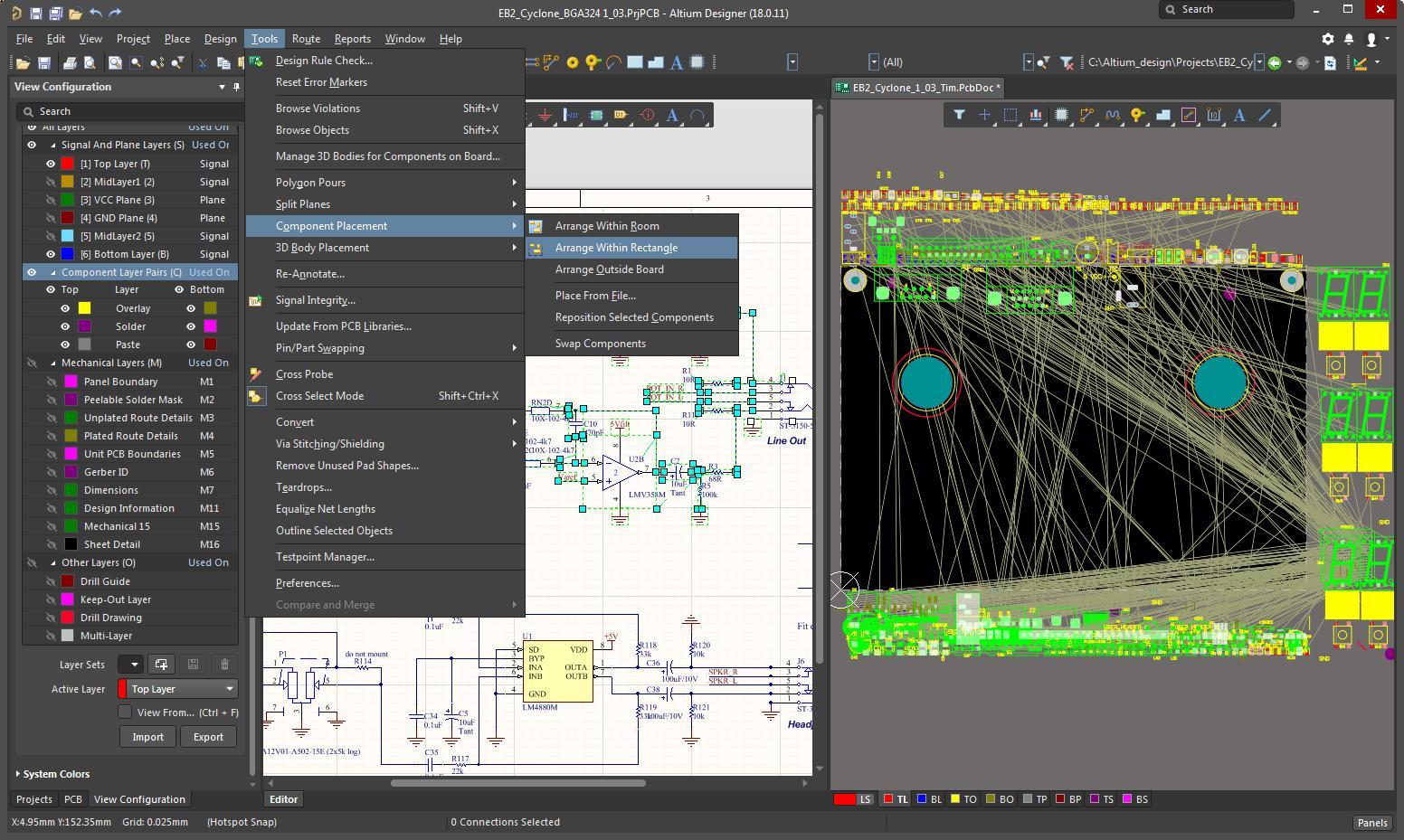Click the Export button
This screenshot has height=840, width=1404.
click(208, 737)
